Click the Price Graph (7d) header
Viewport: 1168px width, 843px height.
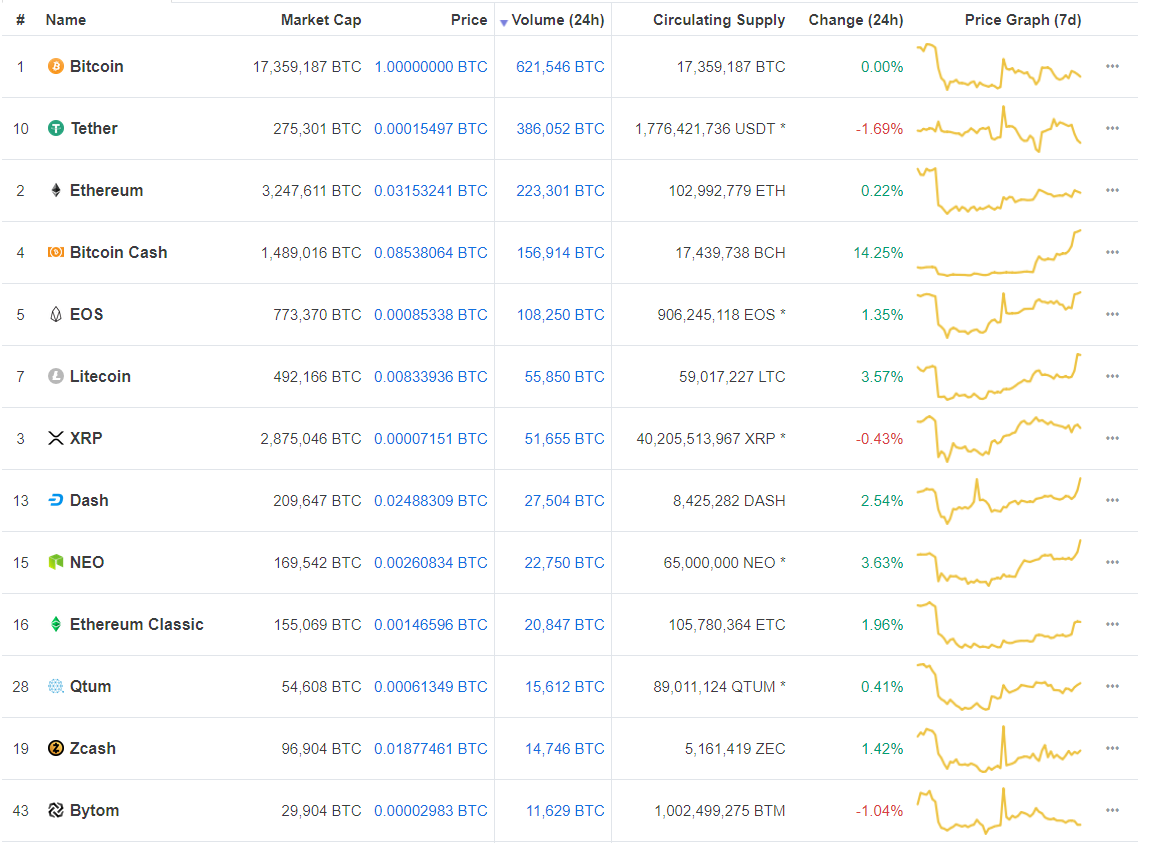(x=1023, y=20)
